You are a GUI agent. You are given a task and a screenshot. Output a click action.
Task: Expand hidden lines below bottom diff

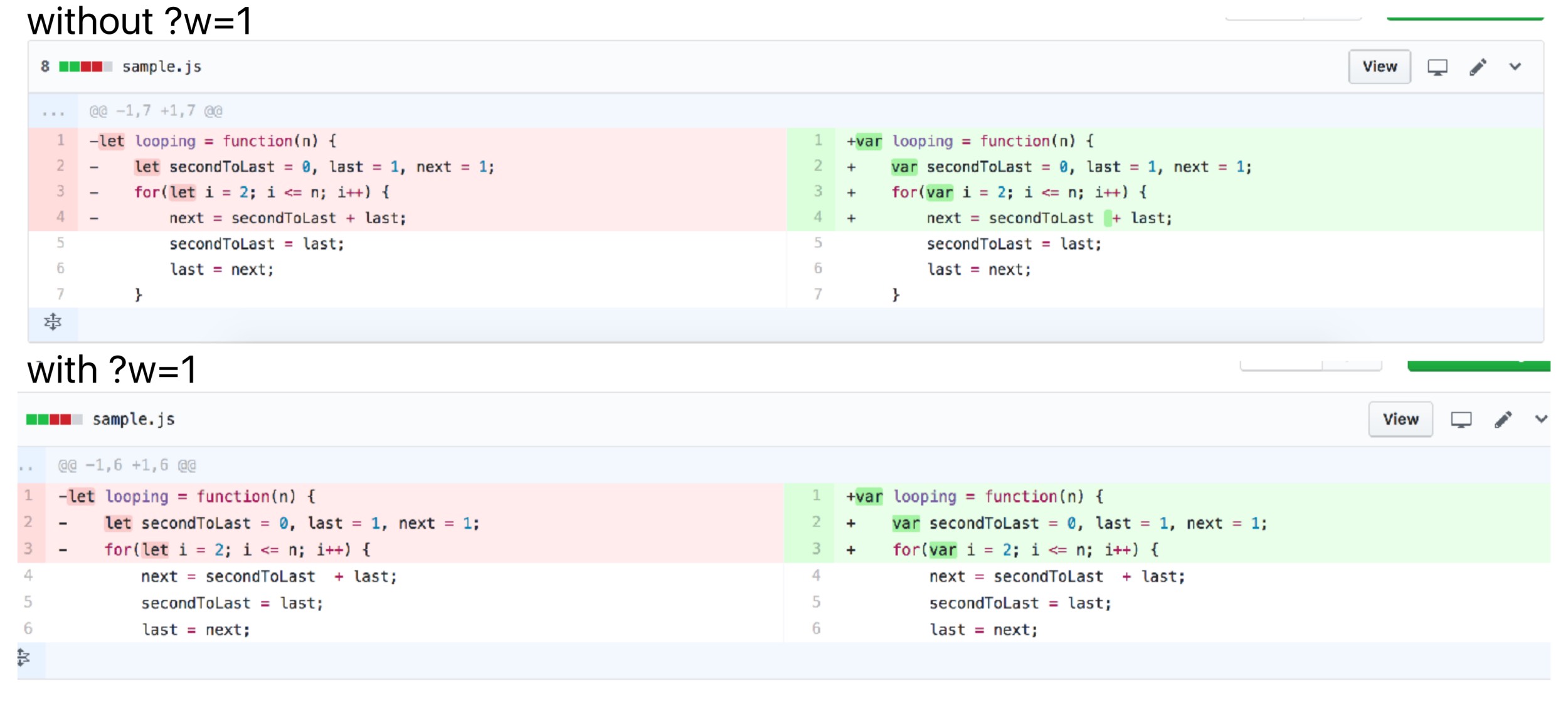tap(24, 657)
